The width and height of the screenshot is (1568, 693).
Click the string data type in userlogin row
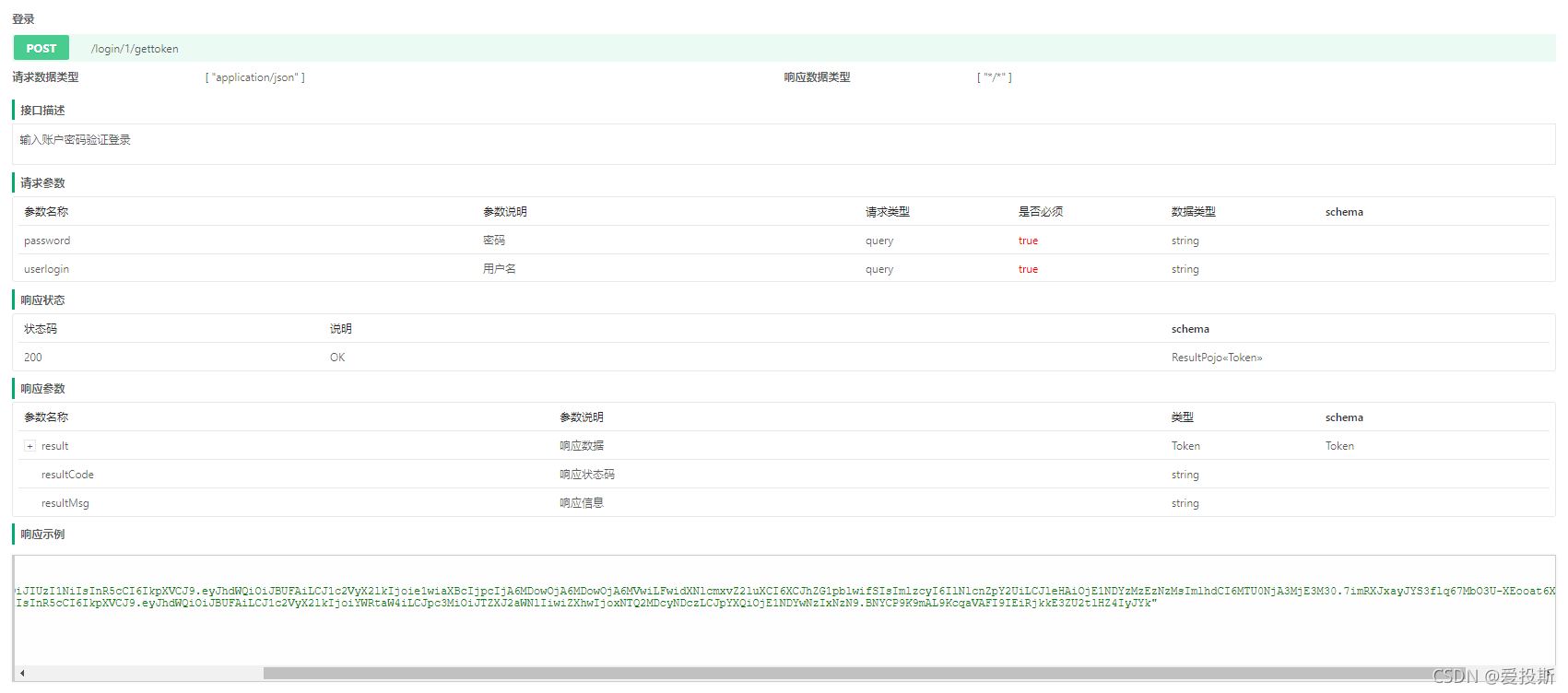pos(1185,269)
